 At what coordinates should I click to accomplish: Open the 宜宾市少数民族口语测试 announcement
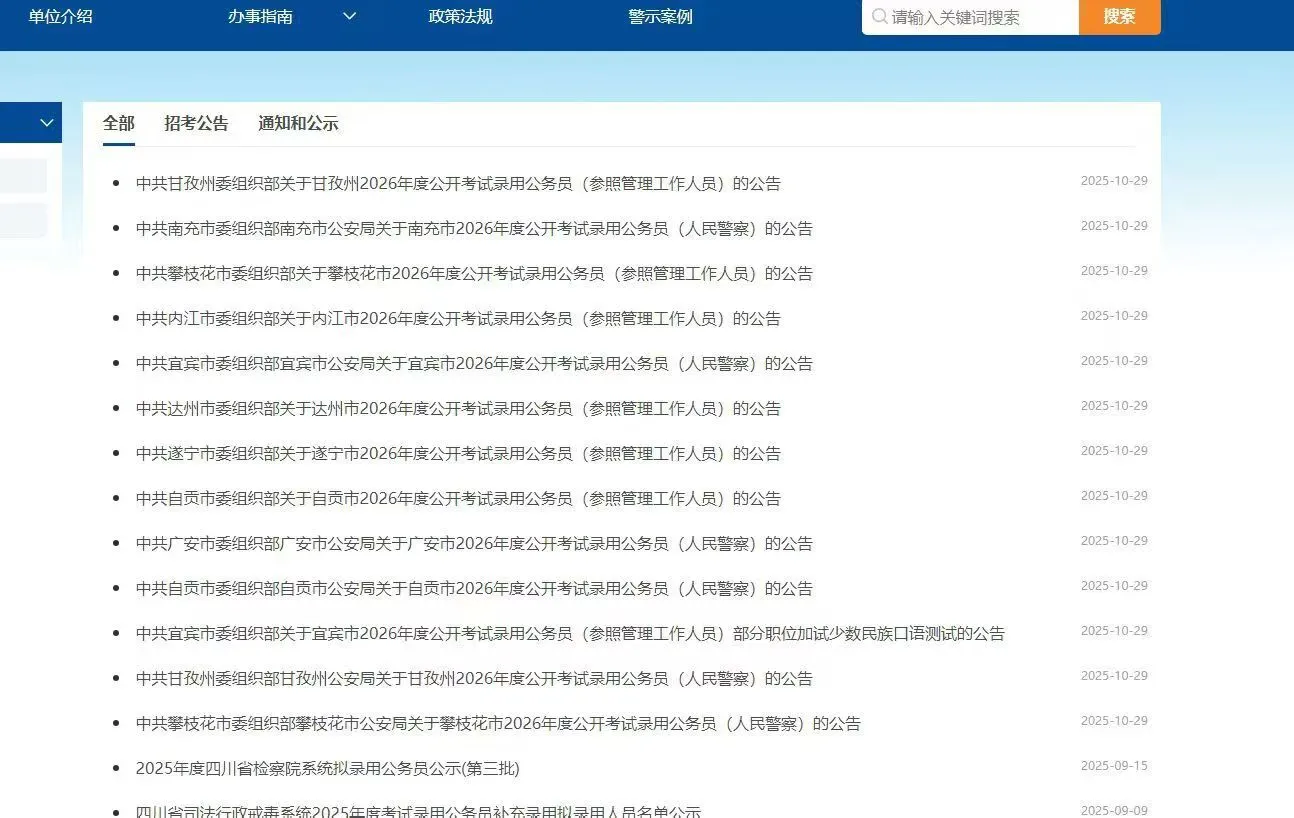[571, 632]
